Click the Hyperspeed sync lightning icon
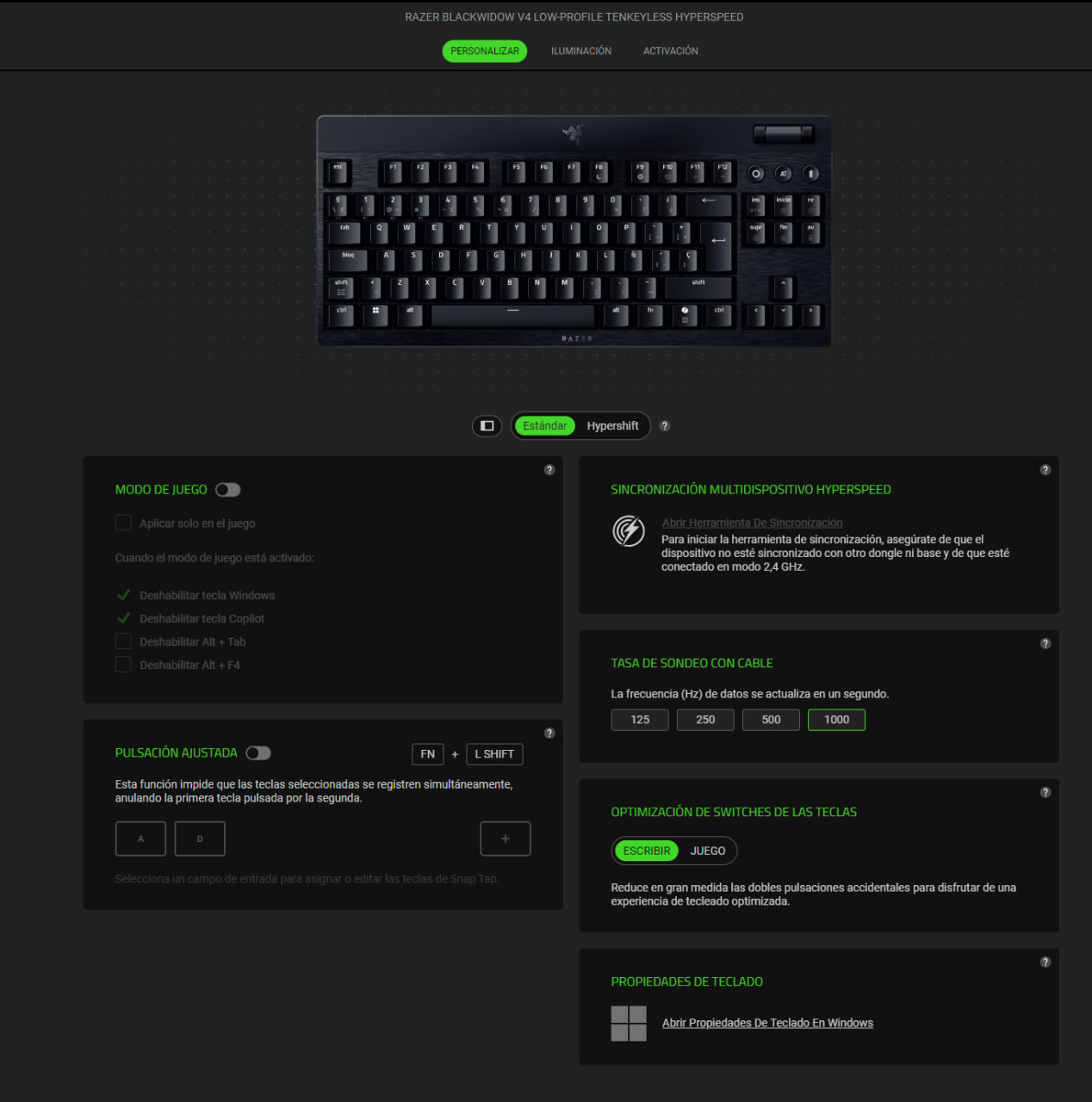Screen dimensions: 1092x1102 tap(629, 530)
